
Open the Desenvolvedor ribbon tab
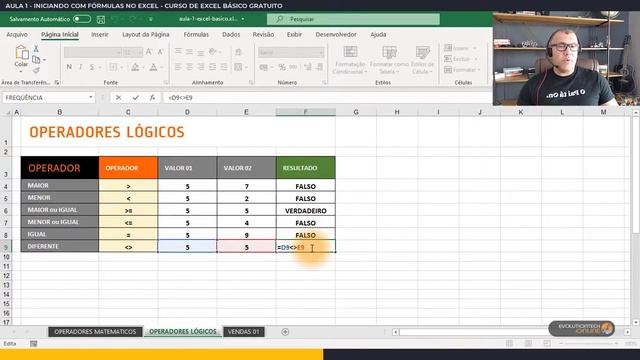click(336, 35)
